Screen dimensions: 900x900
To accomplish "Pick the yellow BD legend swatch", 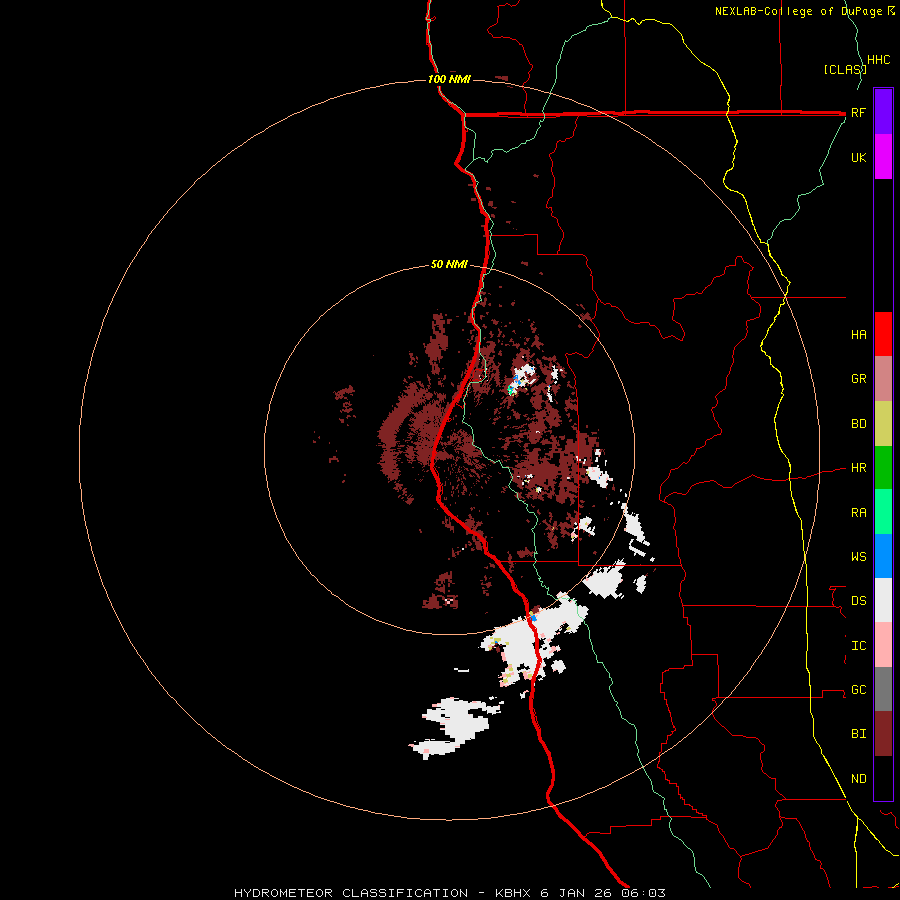I will (x=883, y=424).
